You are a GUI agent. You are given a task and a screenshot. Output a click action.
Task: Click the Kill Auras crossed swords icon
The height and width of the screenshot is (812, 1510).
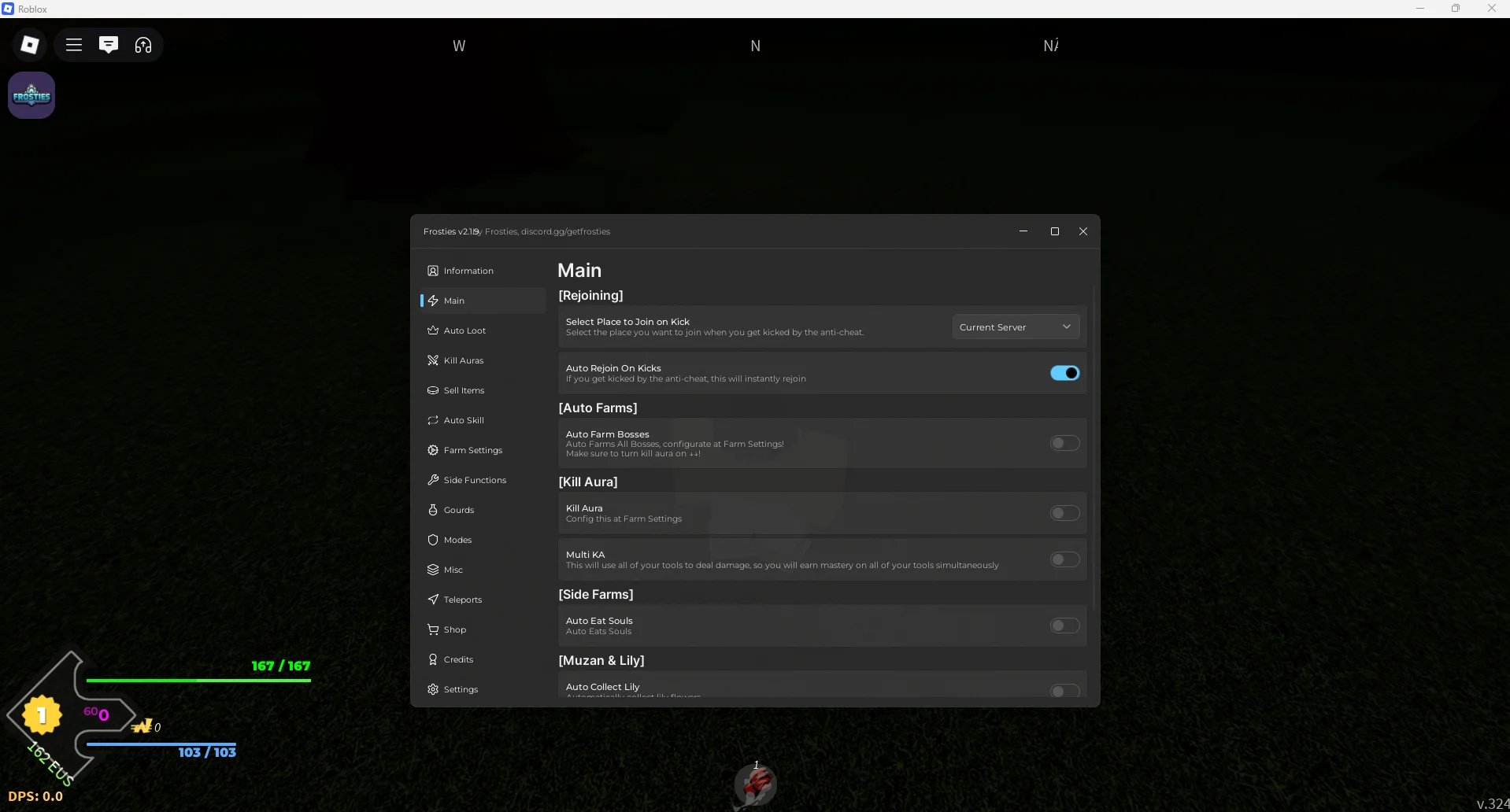coord(433,360)
